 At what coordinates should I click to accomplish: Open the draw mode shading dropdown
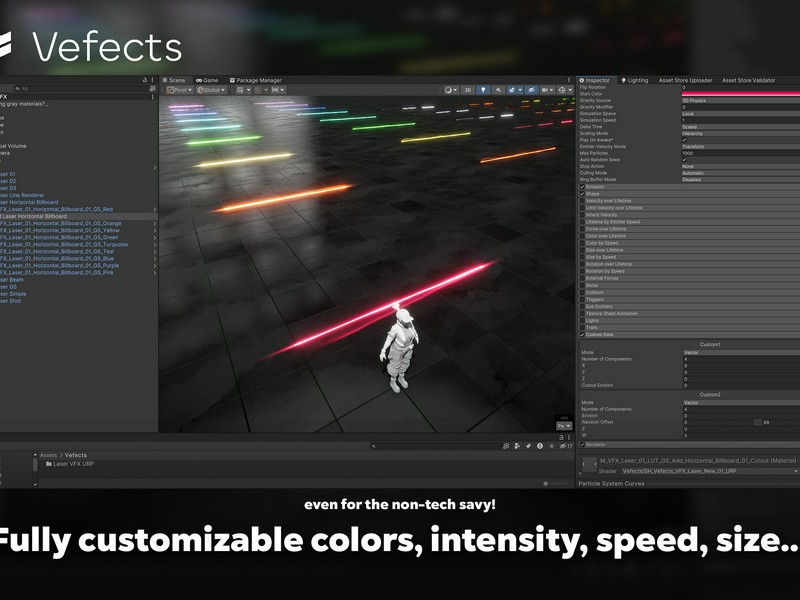coord(451,90)
